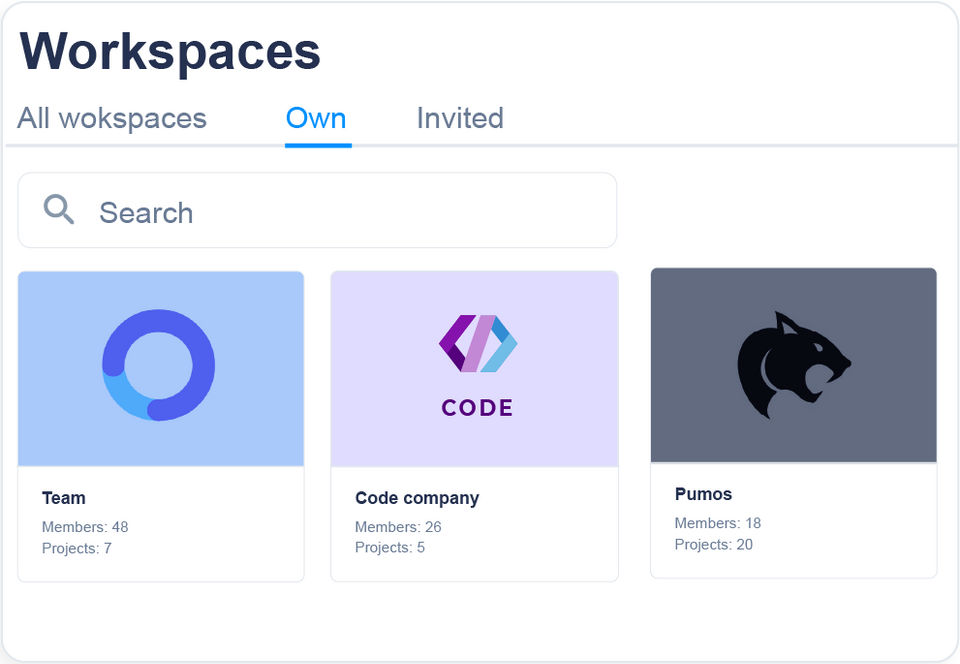
Task: Click Projects: 7 on Team card
Action: tap(77, 548)
